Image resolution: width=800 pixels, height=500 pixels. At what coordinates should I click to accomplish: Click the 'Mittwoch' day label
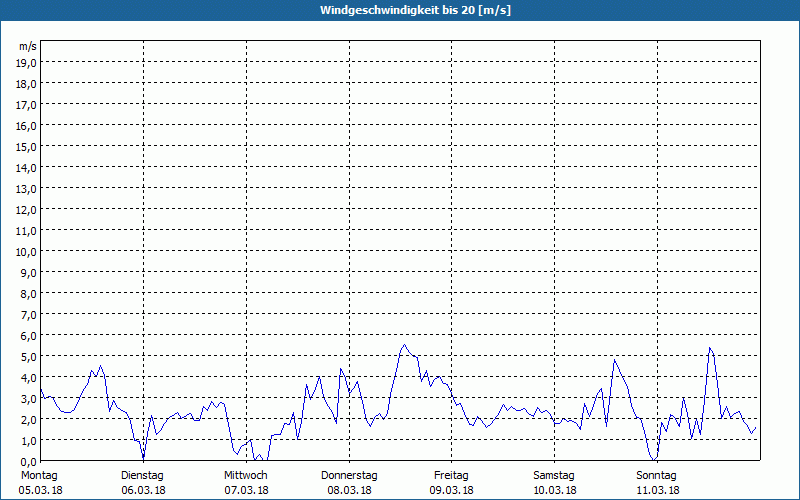[245, 476]
